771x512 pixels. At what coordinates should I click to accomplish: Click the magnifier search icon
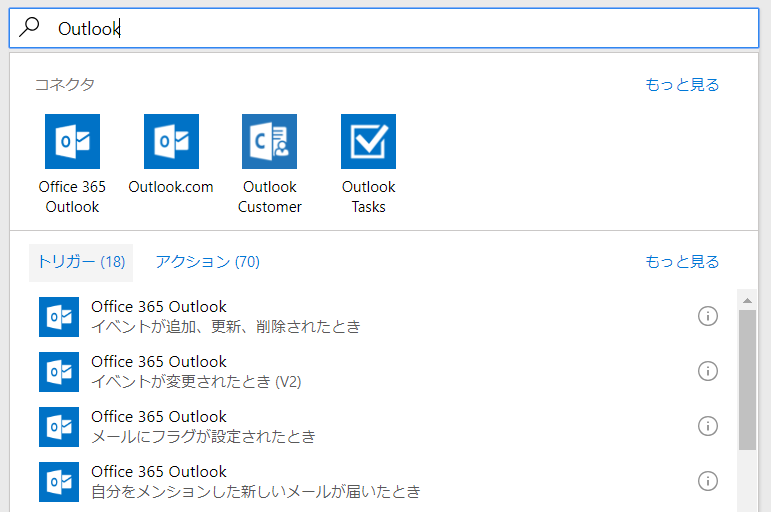(x=29, y=27)
